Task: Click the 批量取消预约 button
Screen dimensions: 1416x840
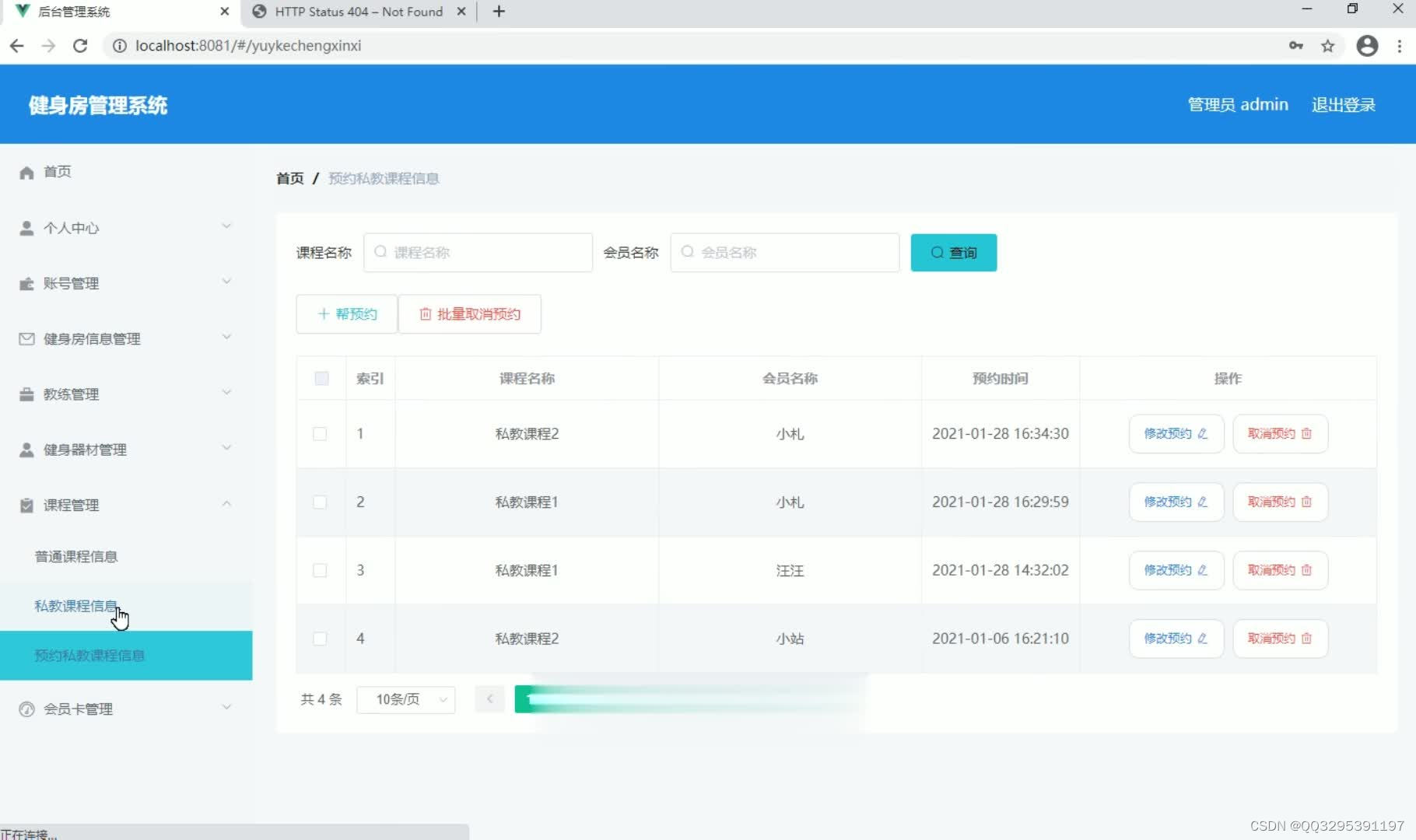Action: 470,314
